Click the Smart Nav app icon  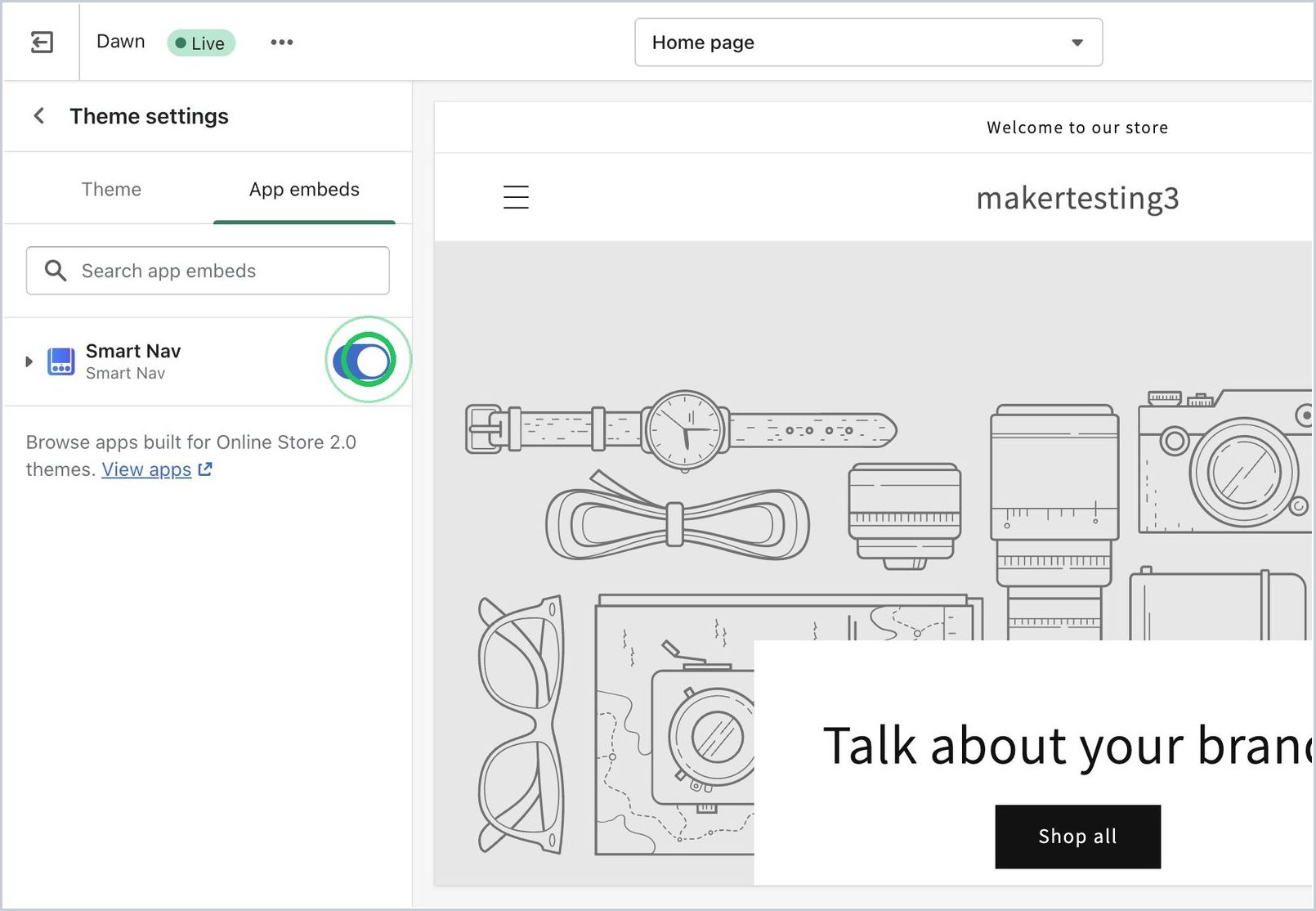[61, 361]
